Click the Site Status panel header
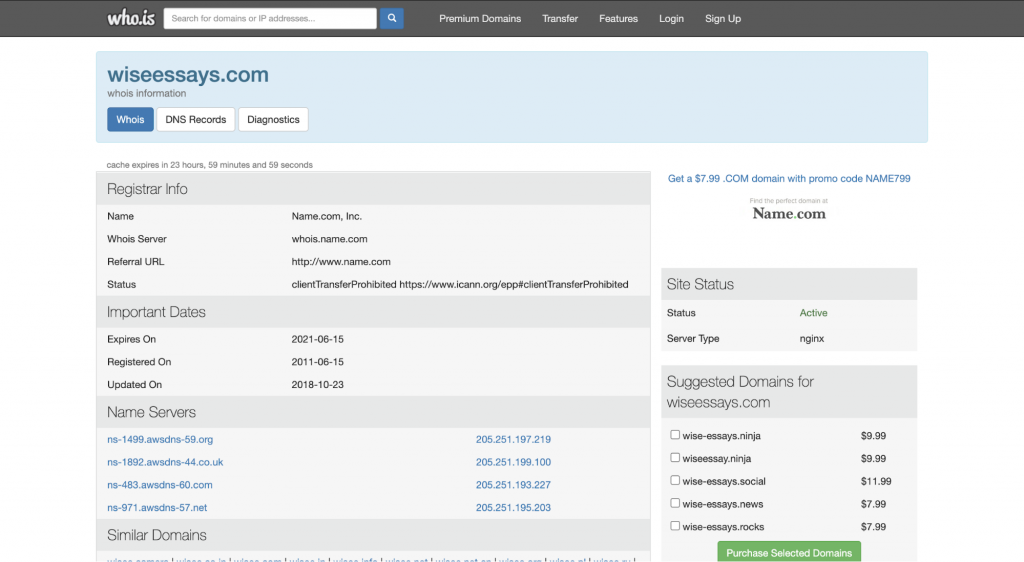This screenshot has width=1024, height=562. (789, 284)
